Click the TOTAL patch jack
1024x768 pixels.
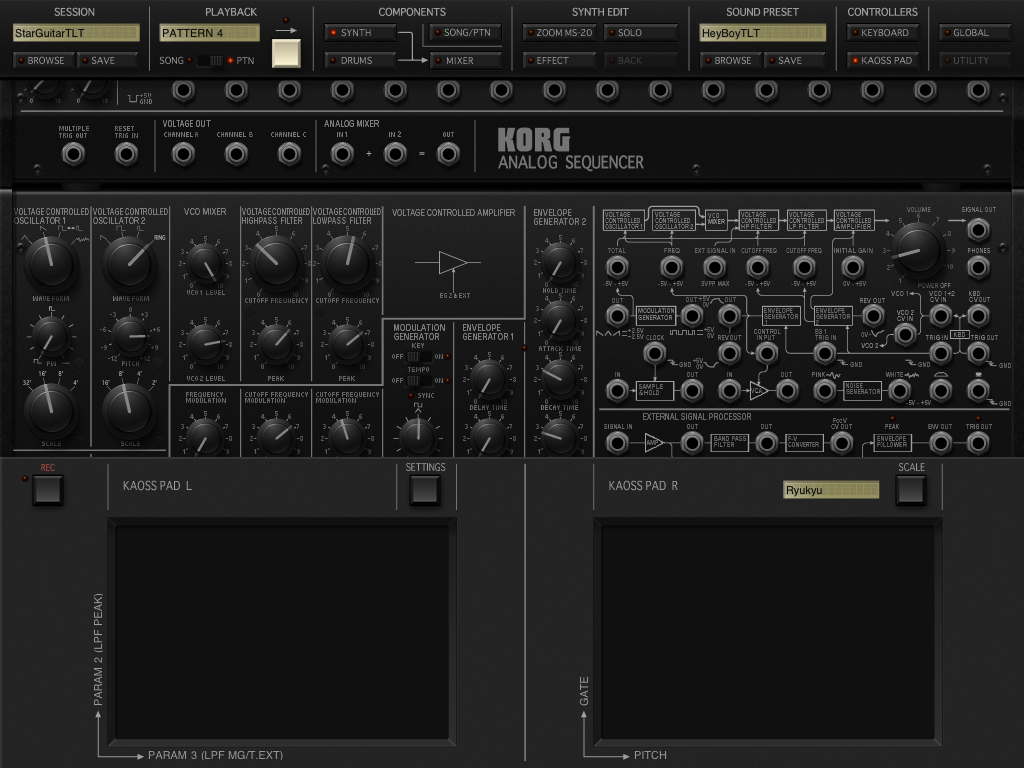click(616, 267)
